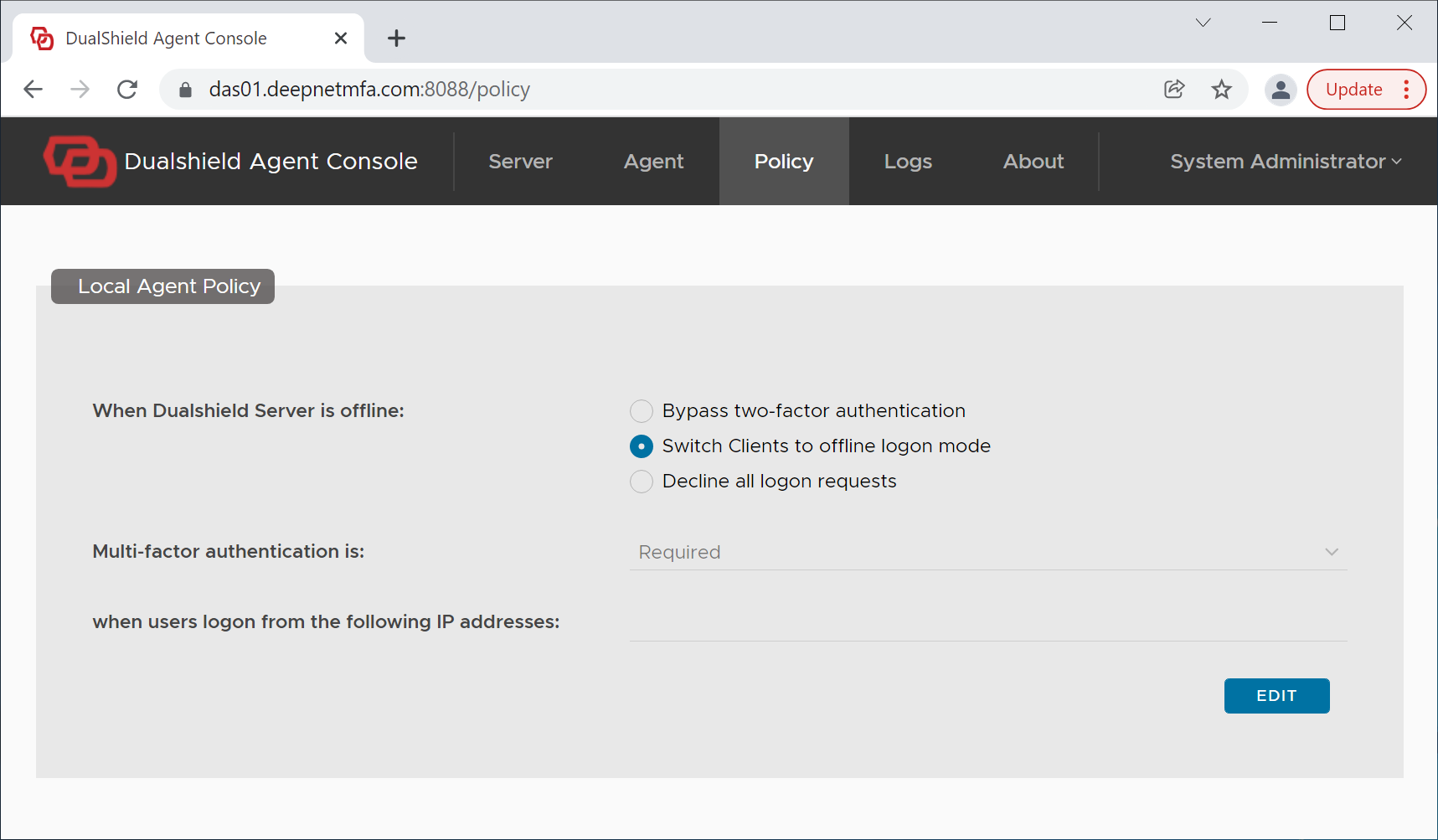
Task: Open the browser profile avatar icon
Action: [x=1280, y=90]
